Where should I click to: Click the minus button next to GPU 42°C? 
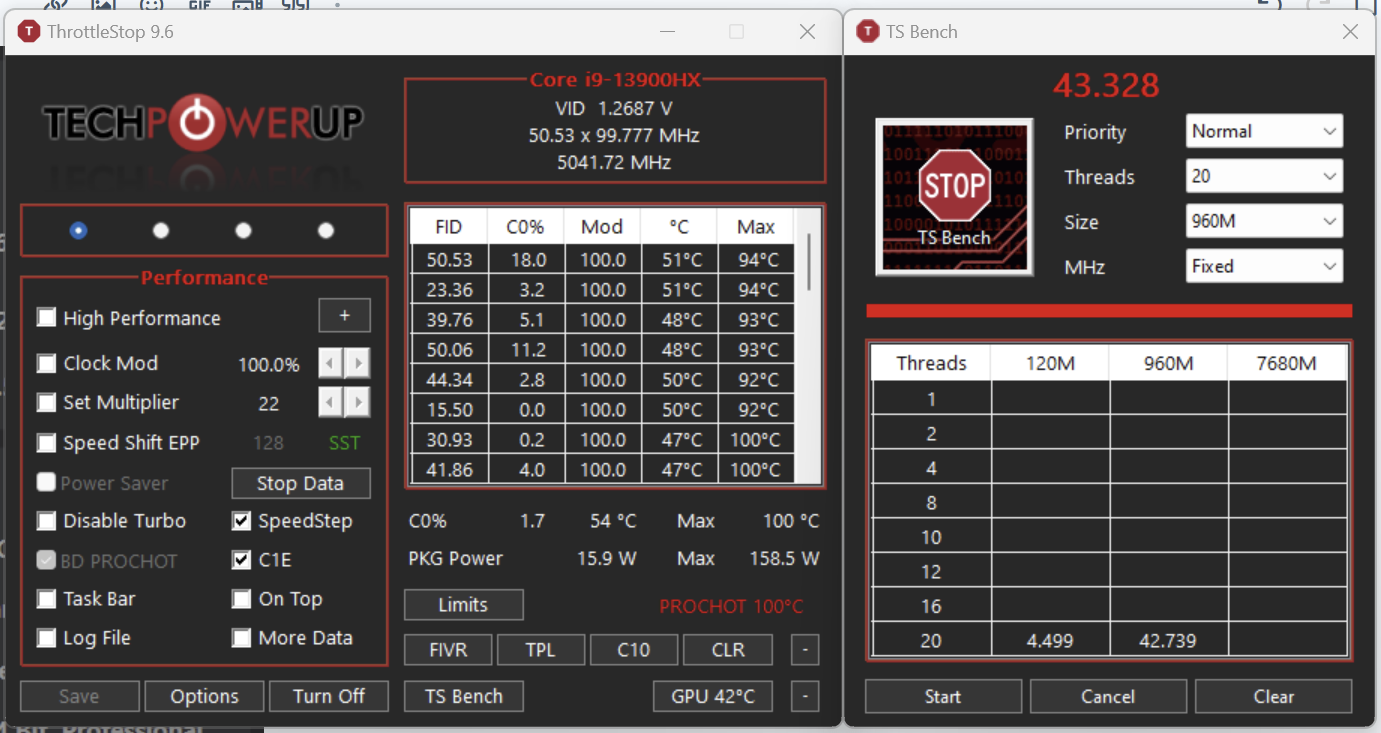pos(805,696)
